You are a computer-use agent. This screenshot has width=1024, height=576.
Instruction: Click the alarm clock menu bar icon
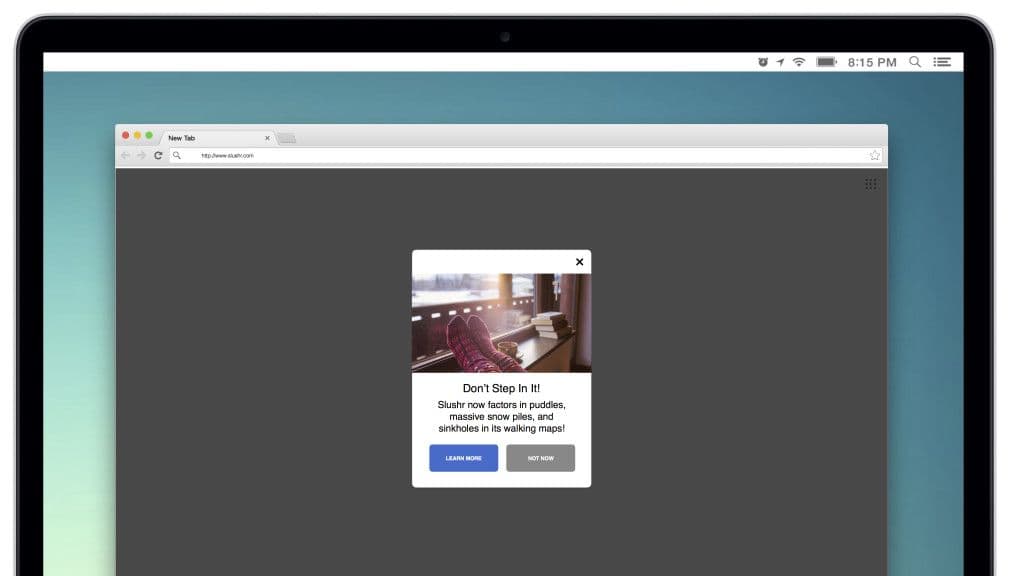click(760, 61)
